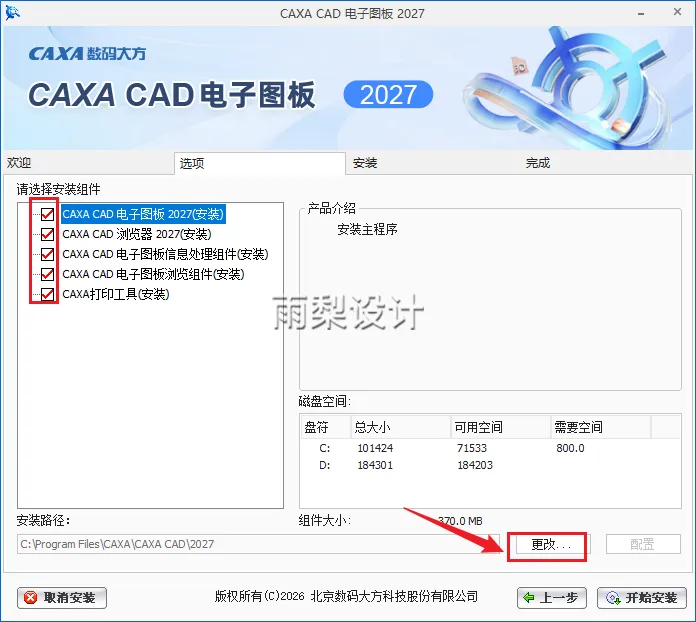
Task: Click the 800.0 required space value
Action: (570, 448)
